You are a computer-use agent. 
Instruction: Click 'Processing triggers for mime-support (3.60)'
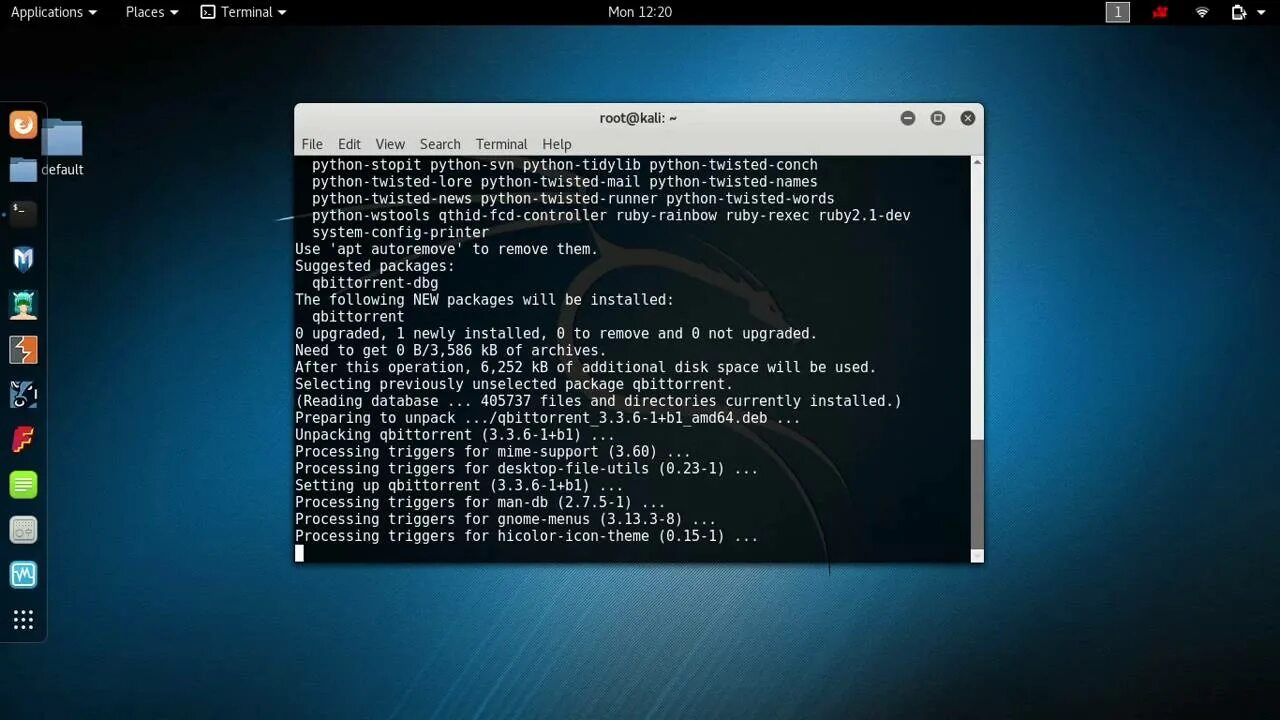tap(493, 452)
